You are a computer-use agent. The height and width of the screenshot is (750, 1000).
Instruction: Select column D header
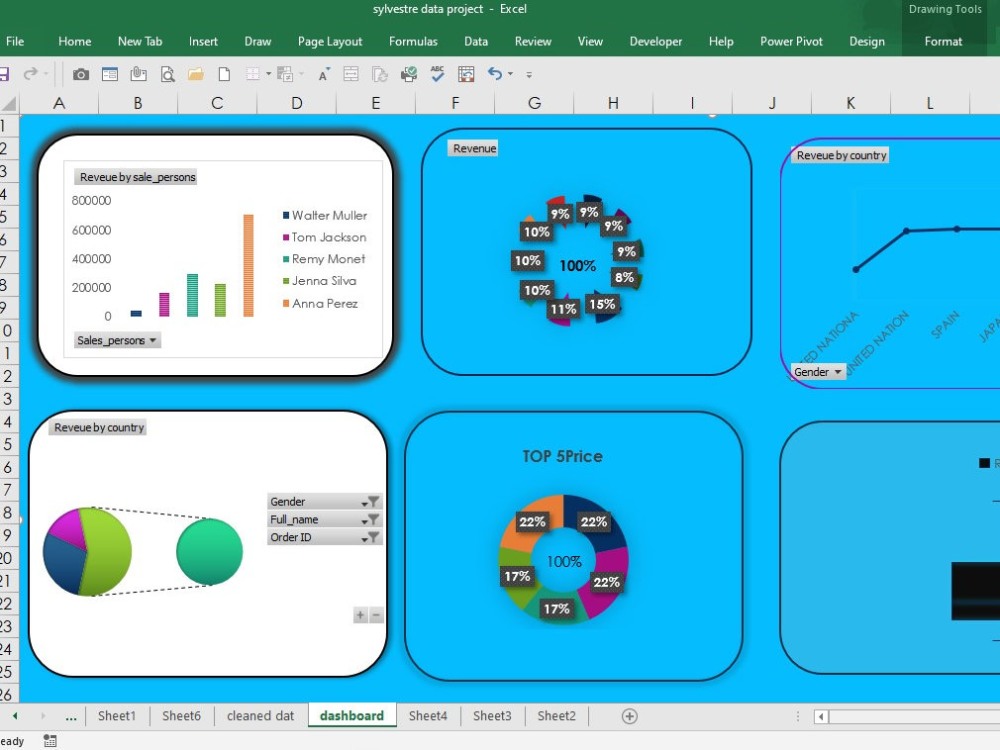tap(297, 103)
